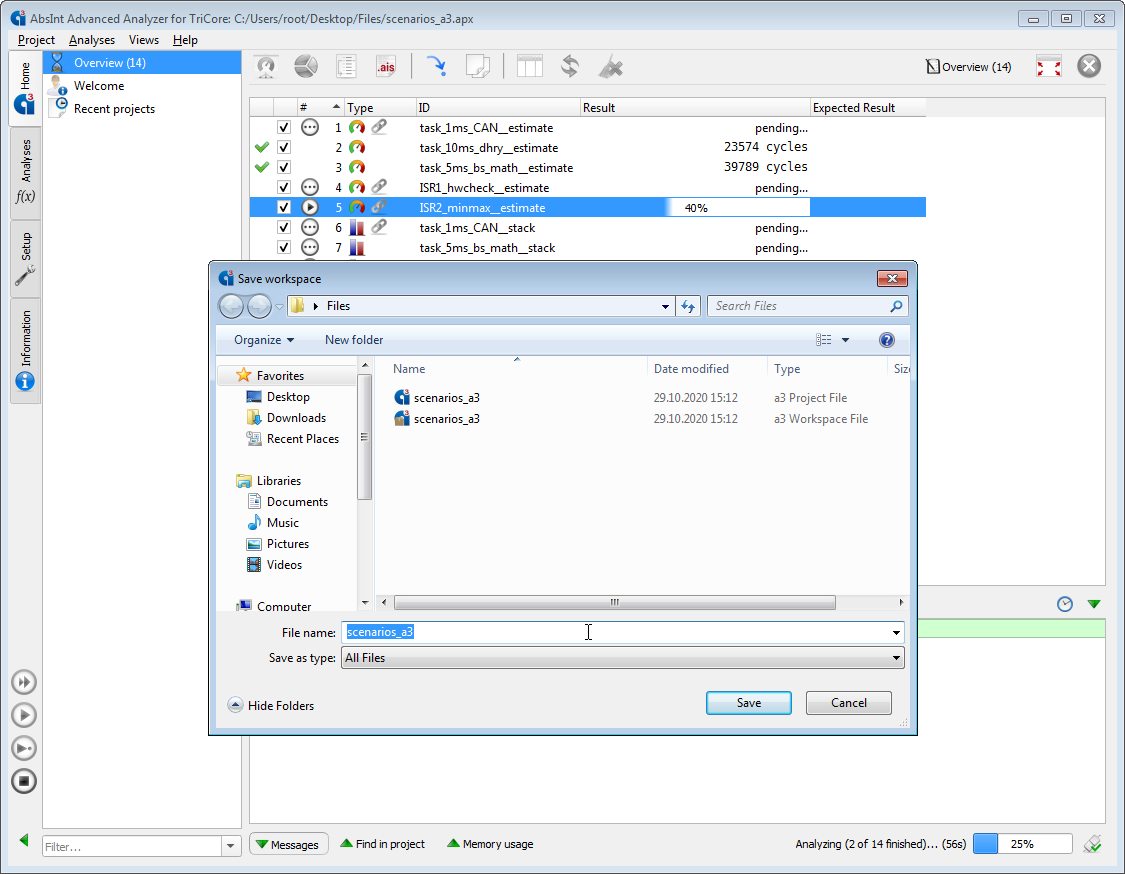Expand the Memory usage panel
This screenshot has width=1125, height=874.
coord(490,844)
